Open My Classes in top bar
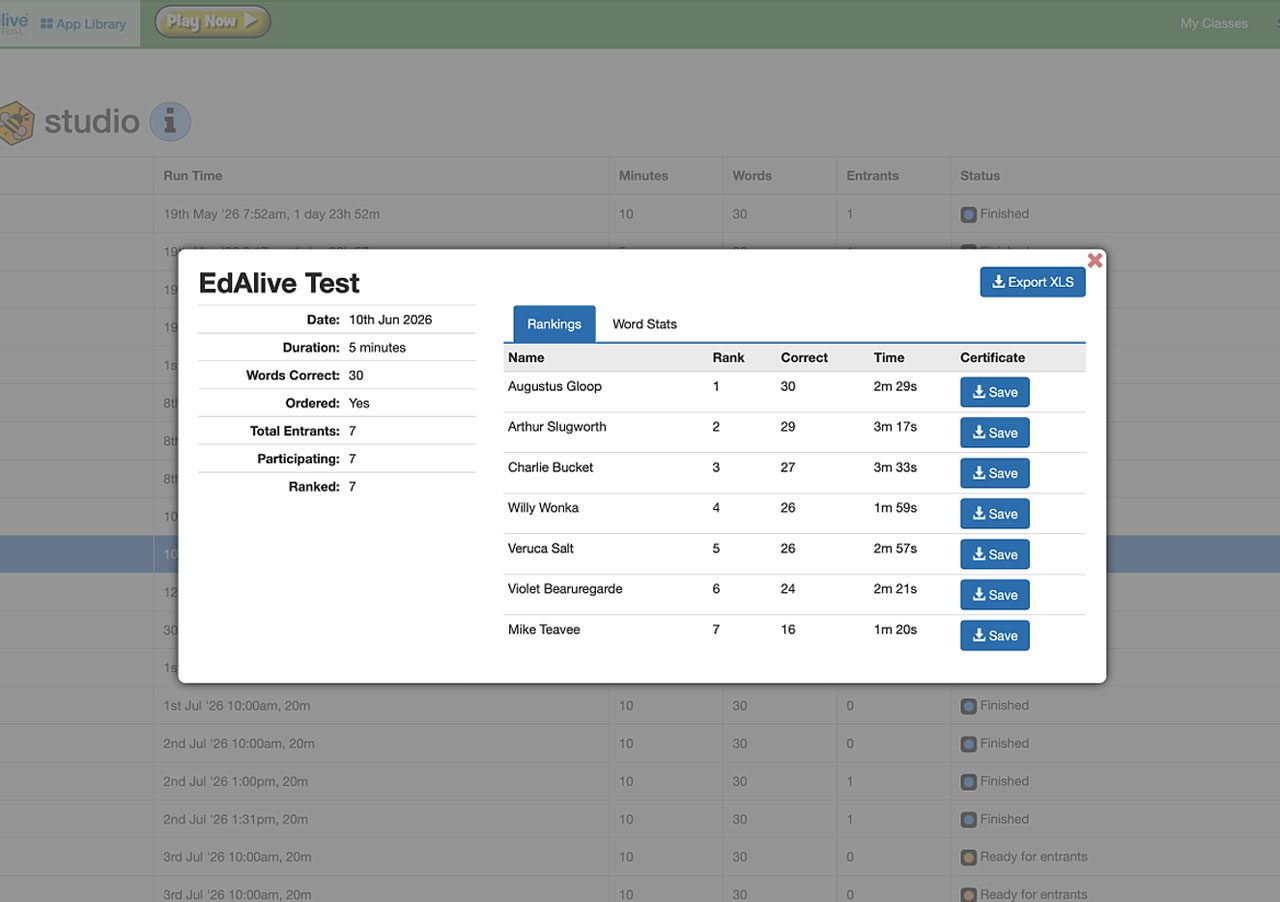The width and height of the screenshot is (1280, 902). tap(1214, 23)
